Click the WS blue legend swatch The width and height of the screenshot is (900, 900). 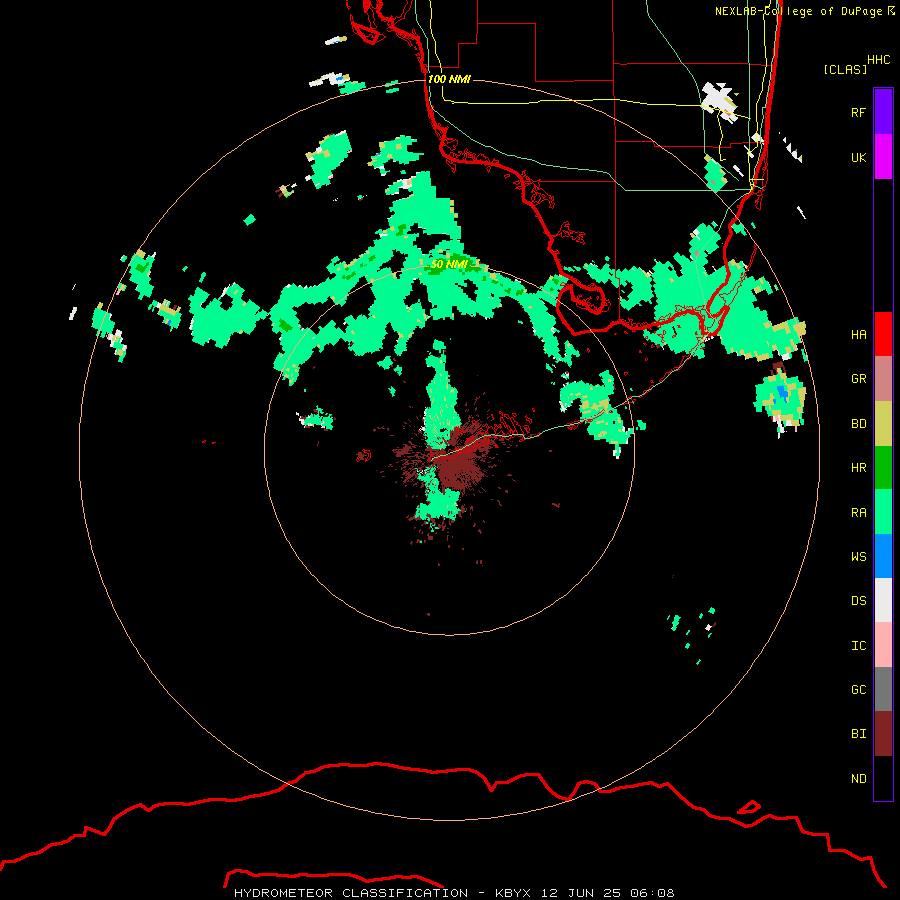(x=883, y=556)
